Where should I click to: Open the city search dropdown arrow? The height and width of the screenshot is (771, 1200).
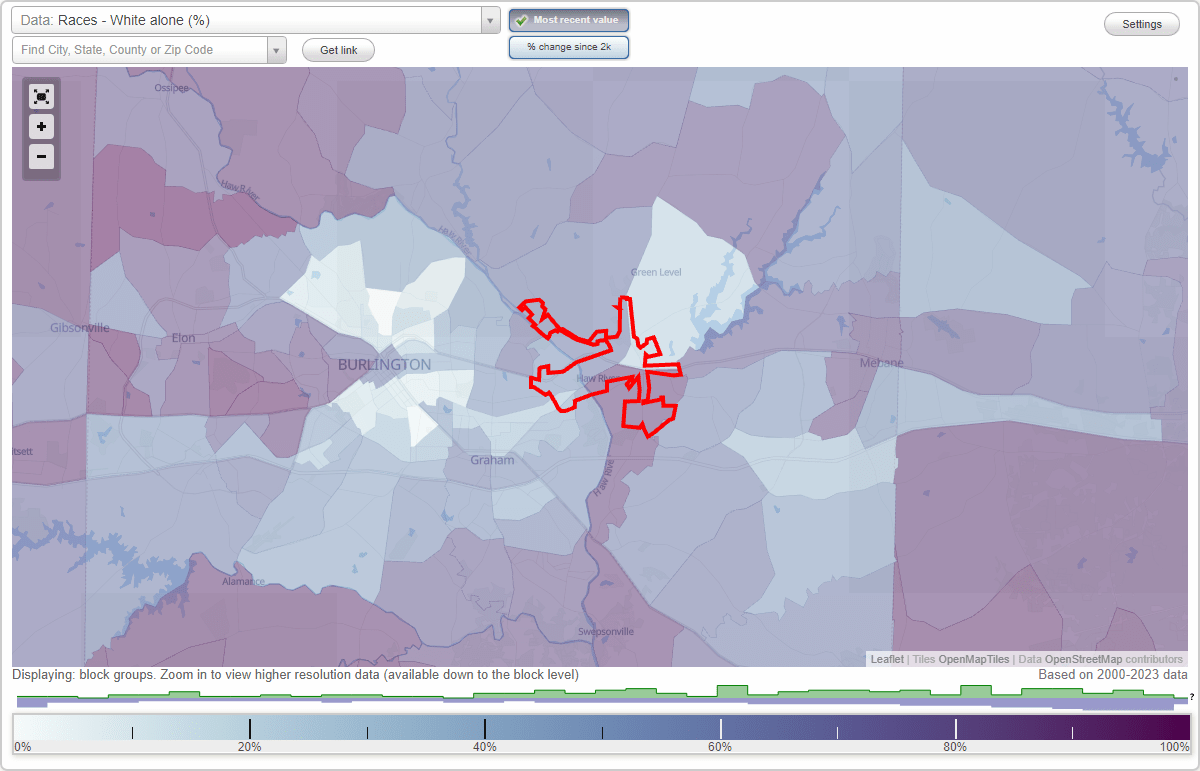coord(277,49)
